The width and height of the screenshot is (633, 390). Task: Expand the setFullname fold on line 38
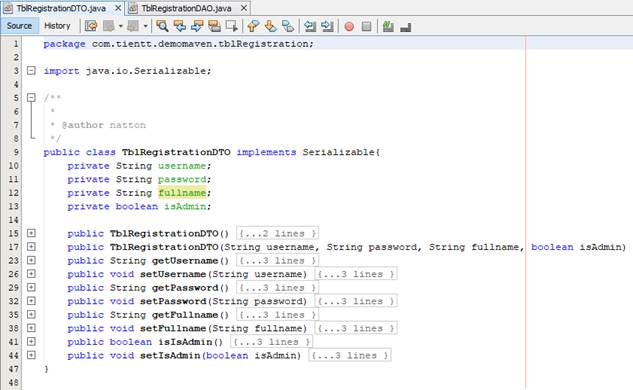(31, 328)
